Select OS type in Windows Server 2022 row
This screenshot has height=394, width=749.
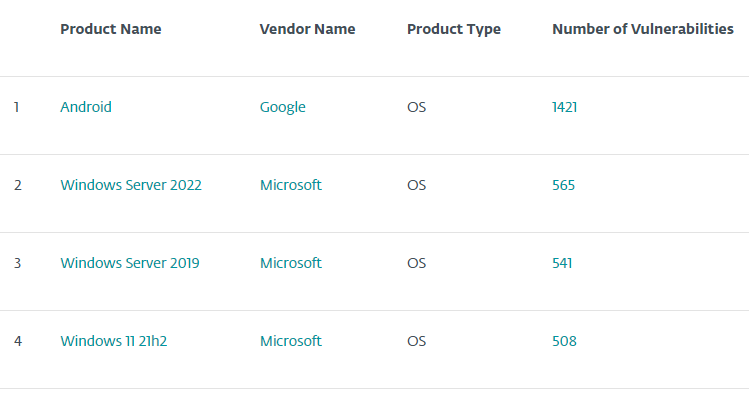(x=417, y=185)
